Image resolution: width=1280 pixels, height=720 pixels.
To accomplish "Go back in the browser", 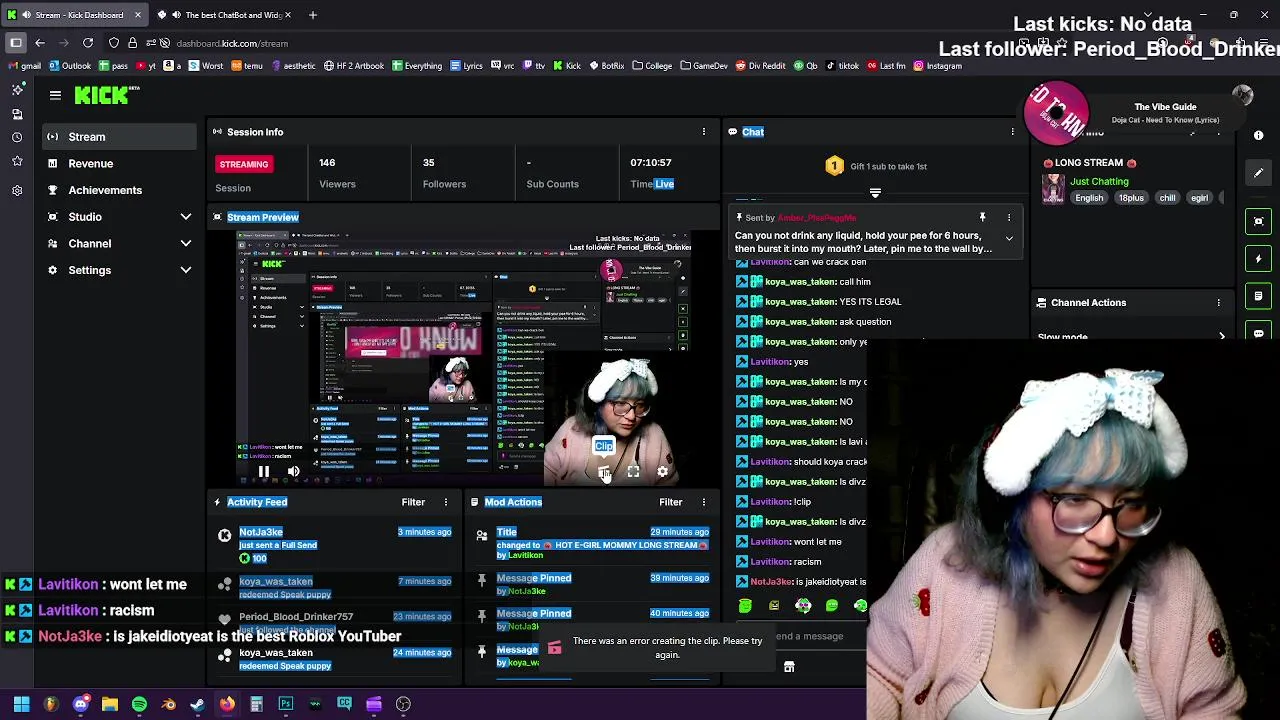I will coord(40,43).
